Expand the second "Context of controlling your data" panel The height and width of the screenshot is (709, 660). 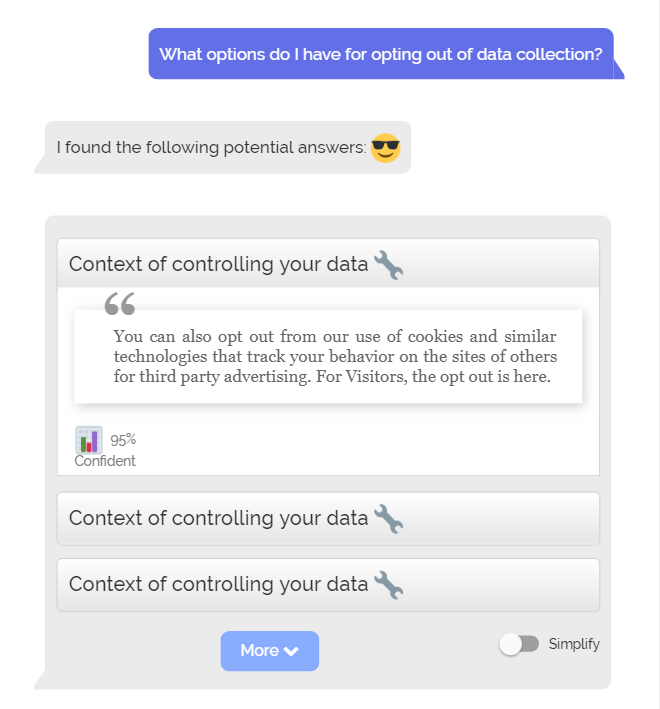click(x=220, y=519)
